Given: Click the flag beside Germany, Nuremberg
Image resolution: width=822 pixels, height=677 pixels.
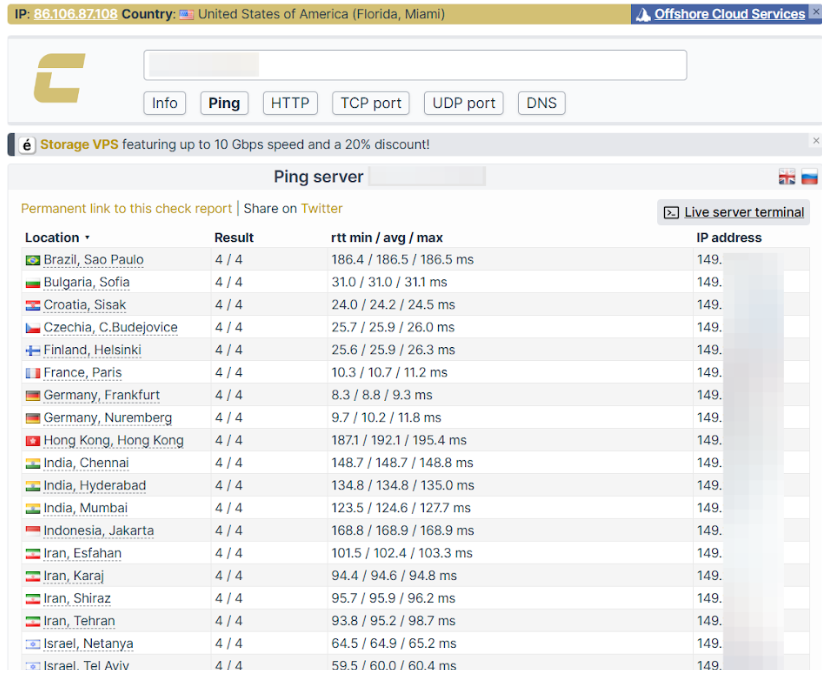Looking at the screenshot, I should (x=33, y=418).
